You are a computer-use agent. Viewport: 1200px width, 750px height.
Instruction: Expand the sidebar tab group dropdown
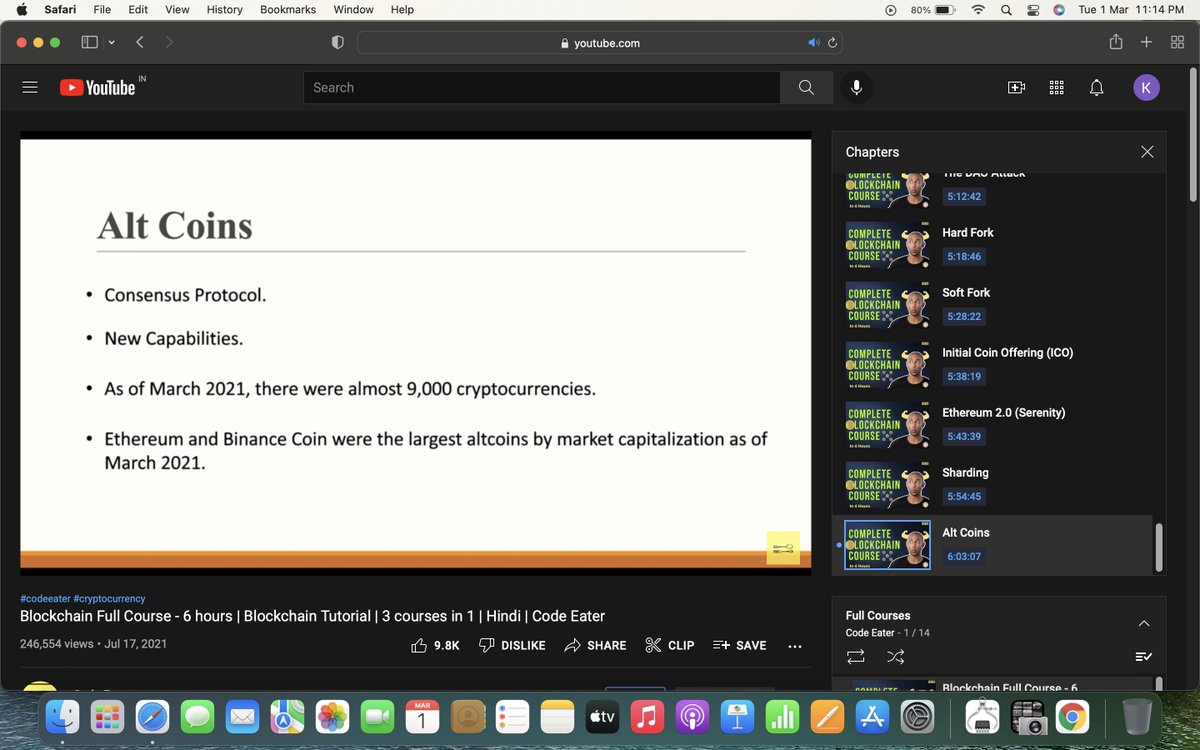tap(111, 43)
